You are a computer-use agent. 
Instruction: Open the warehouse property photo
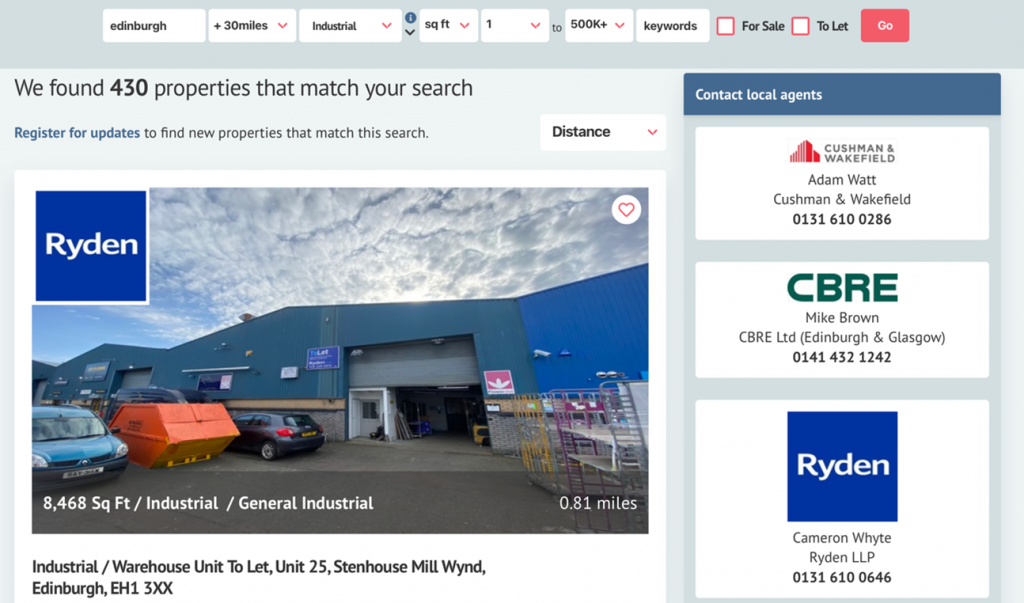pyautogui.click(x=340, y=361)
